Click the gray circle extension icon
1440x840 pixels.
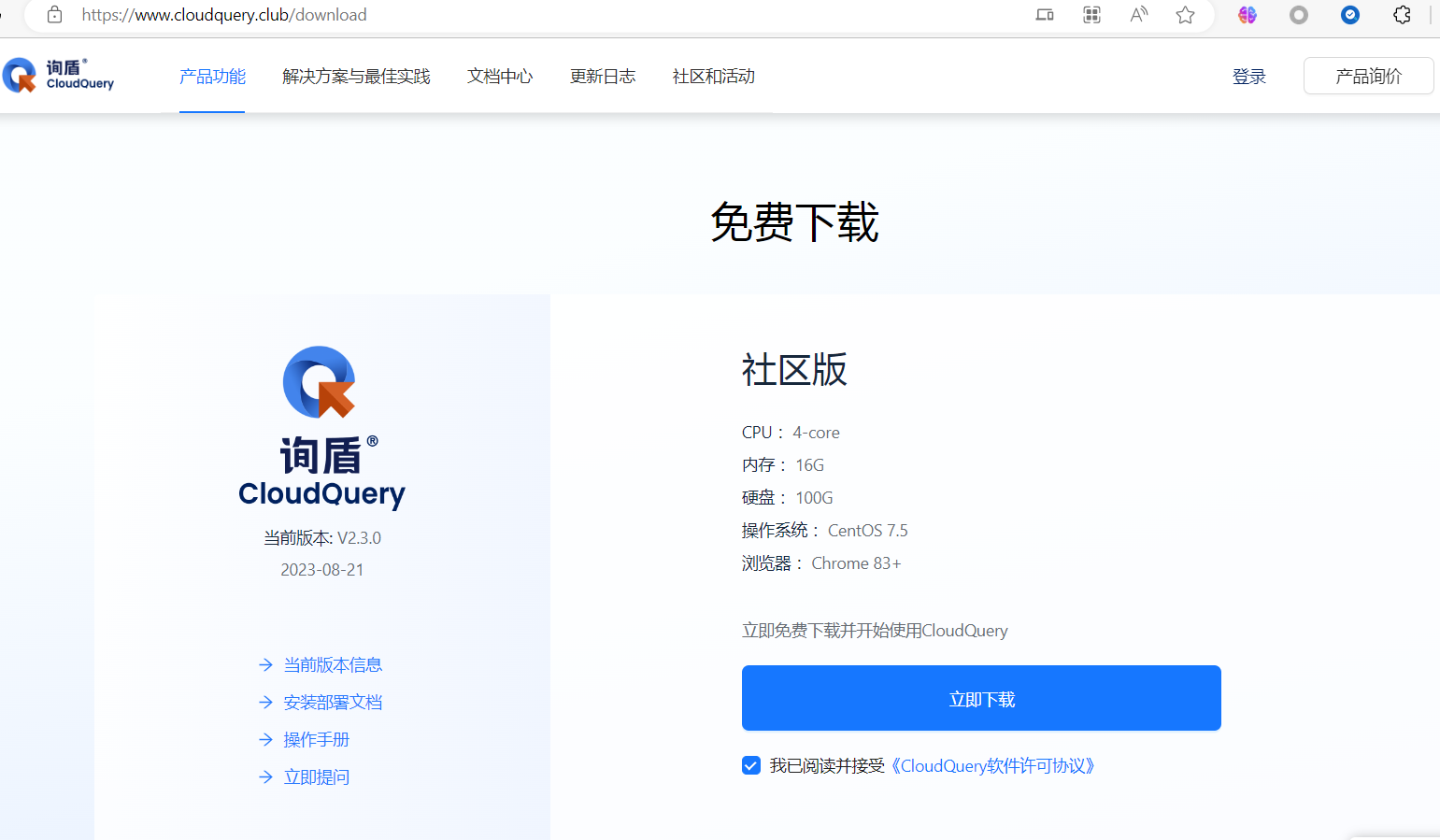click(1299, 15)
